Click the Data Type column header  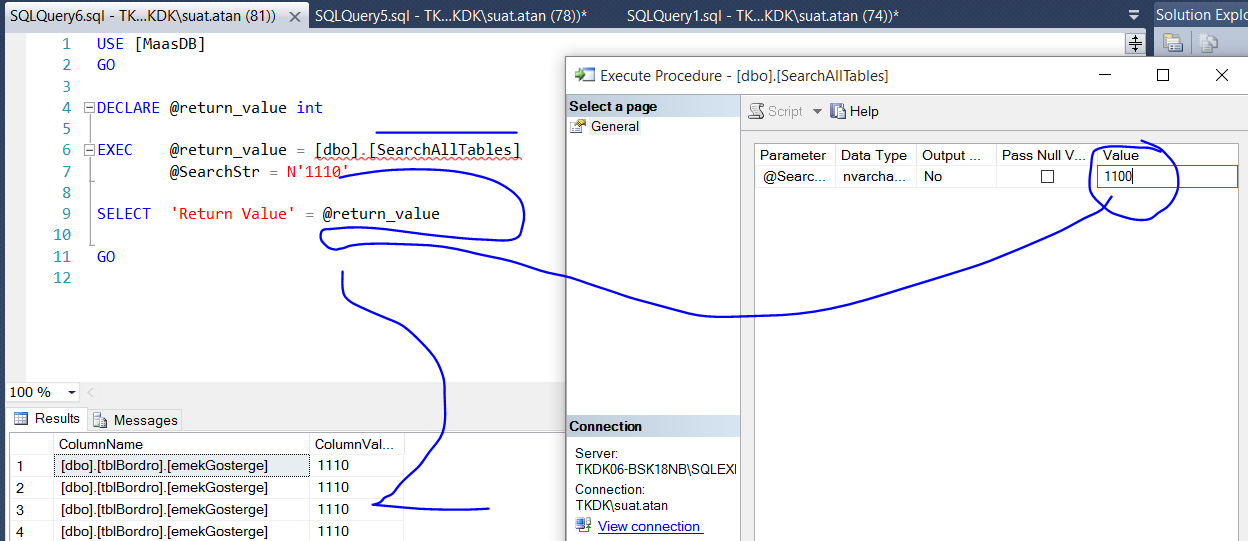pyautogui.click(x=875, y=155)
